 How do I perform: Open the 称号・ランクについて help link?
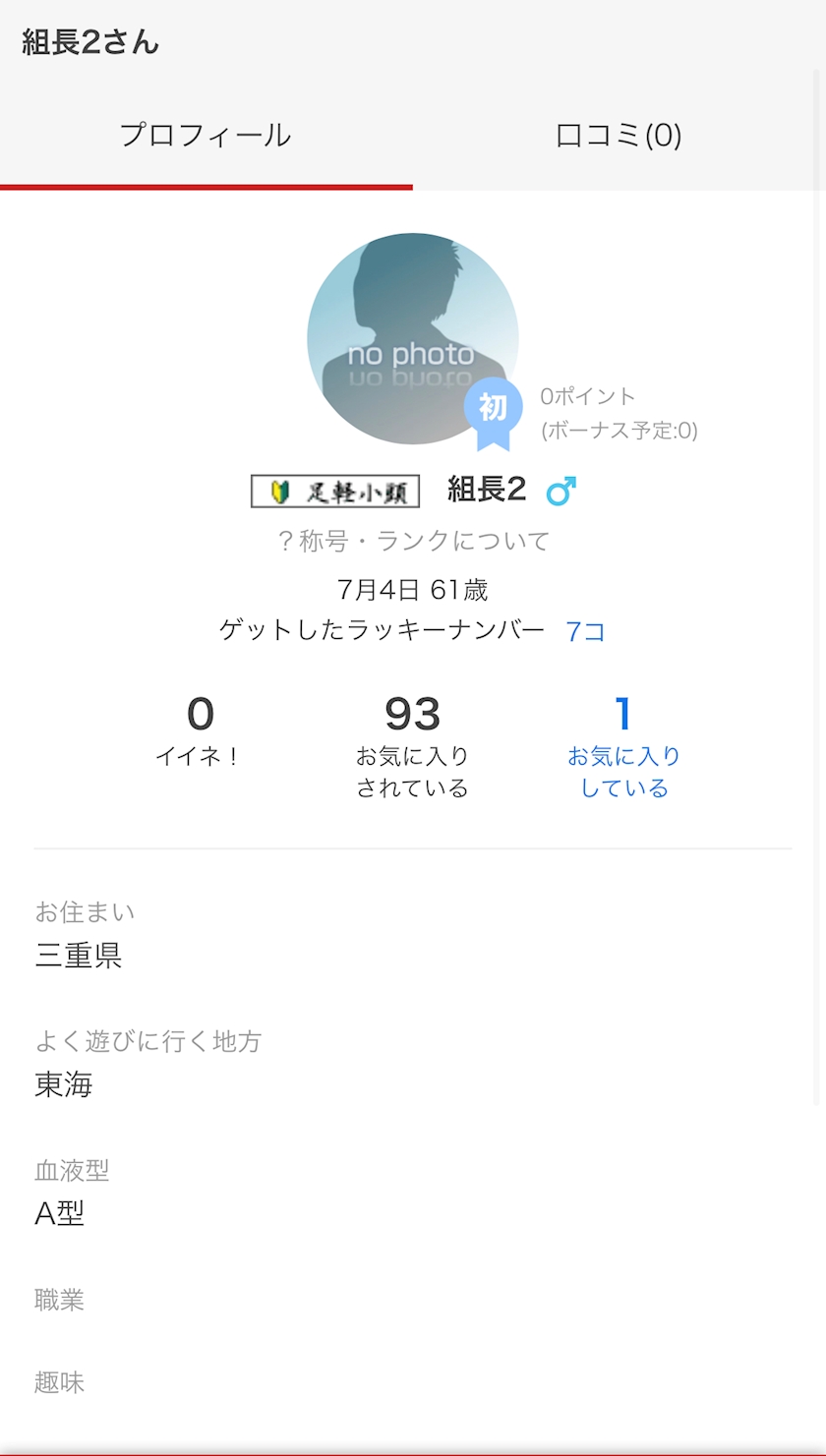click(x=413, y=541)
